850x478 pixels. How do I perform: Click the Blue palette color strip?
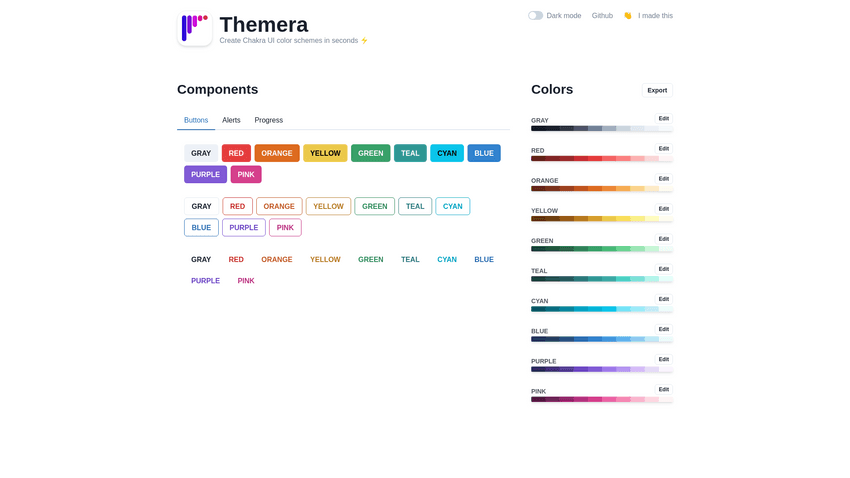point(601,339)
